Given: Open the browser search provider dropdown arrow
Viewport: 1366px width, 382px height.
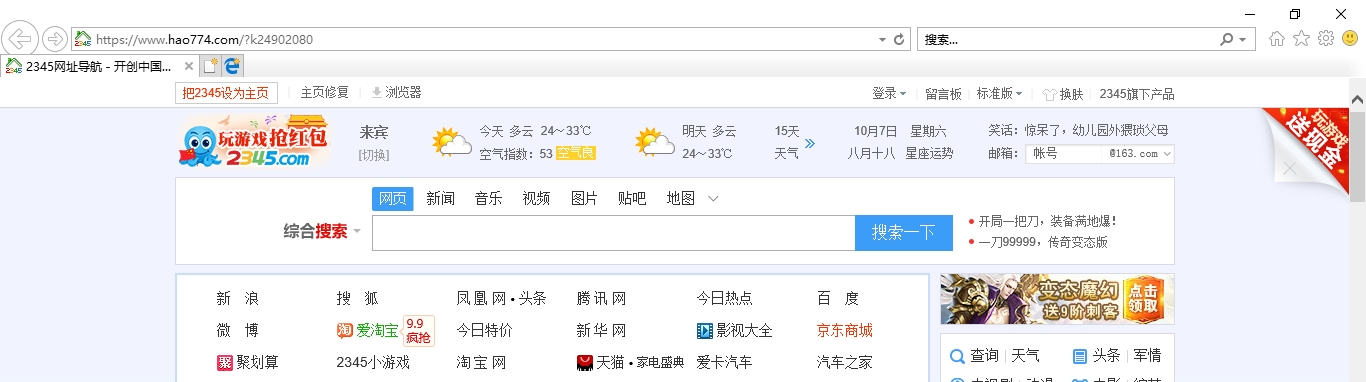Looking at the screenshot, I should coord(1242,40).
